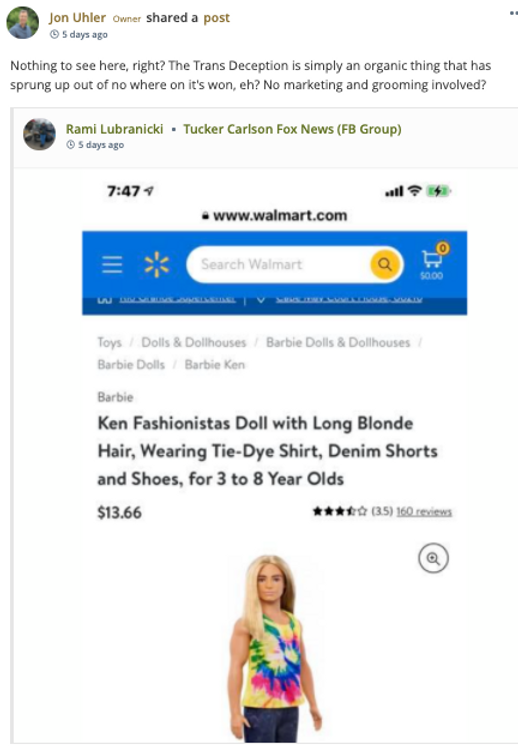Click Rami Lubranicki's profile avatar

[x=39, y=134]
